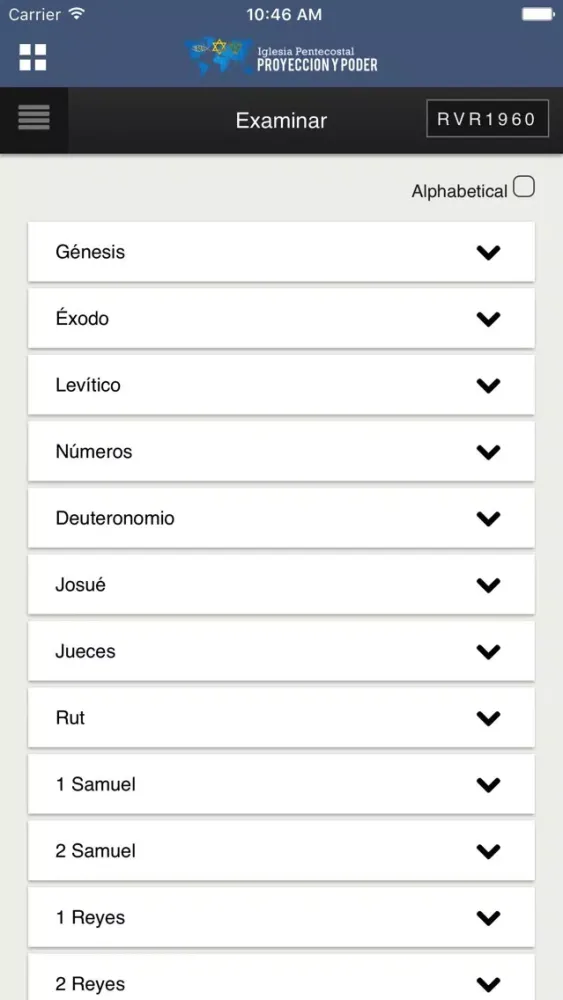Open the grid apps icon

(33, 57)
